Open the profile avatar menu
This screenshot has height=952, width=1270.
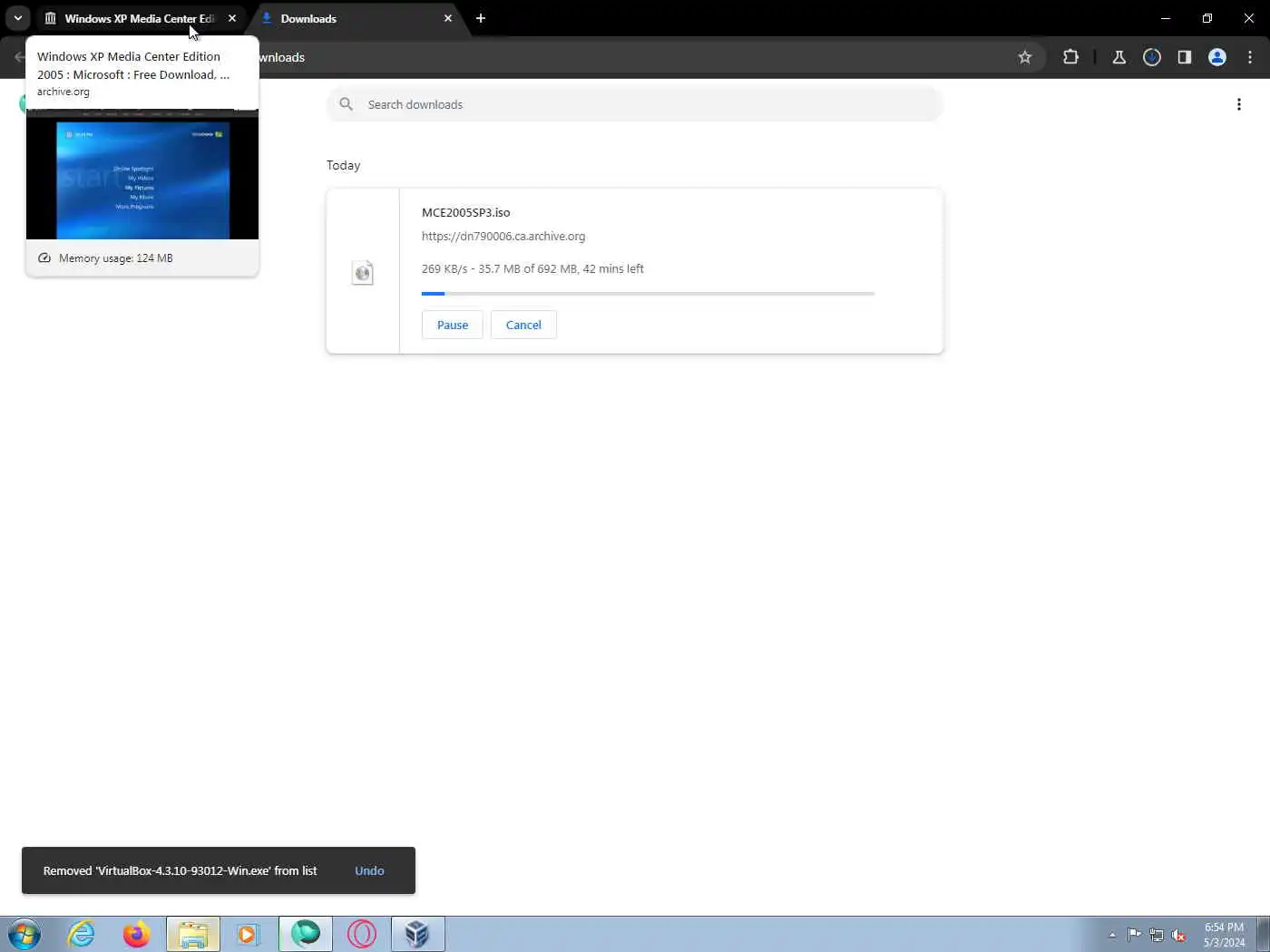coord(1217,57)
